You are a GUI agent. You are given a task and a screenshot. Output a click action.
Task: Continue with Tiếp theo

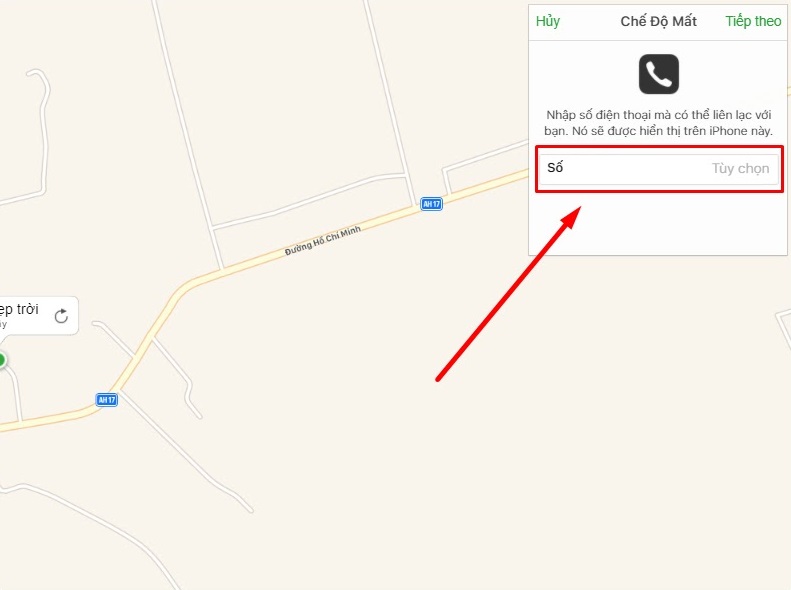(753, 21)
